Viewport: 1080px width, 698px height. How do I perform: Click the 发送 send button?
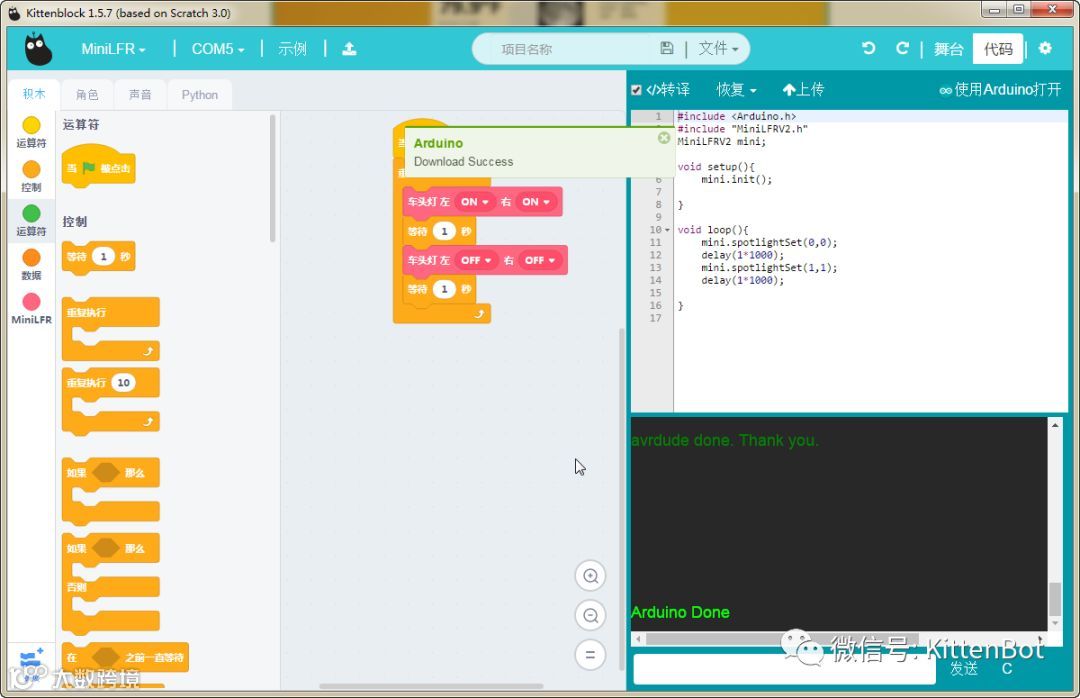[964, 668]
